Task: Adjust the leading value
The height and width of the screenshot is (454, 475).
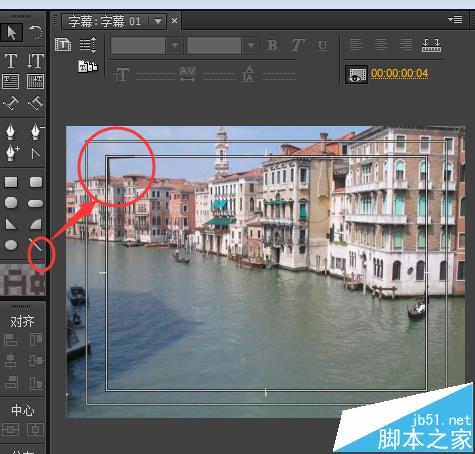Action: [x=279, y=75]
